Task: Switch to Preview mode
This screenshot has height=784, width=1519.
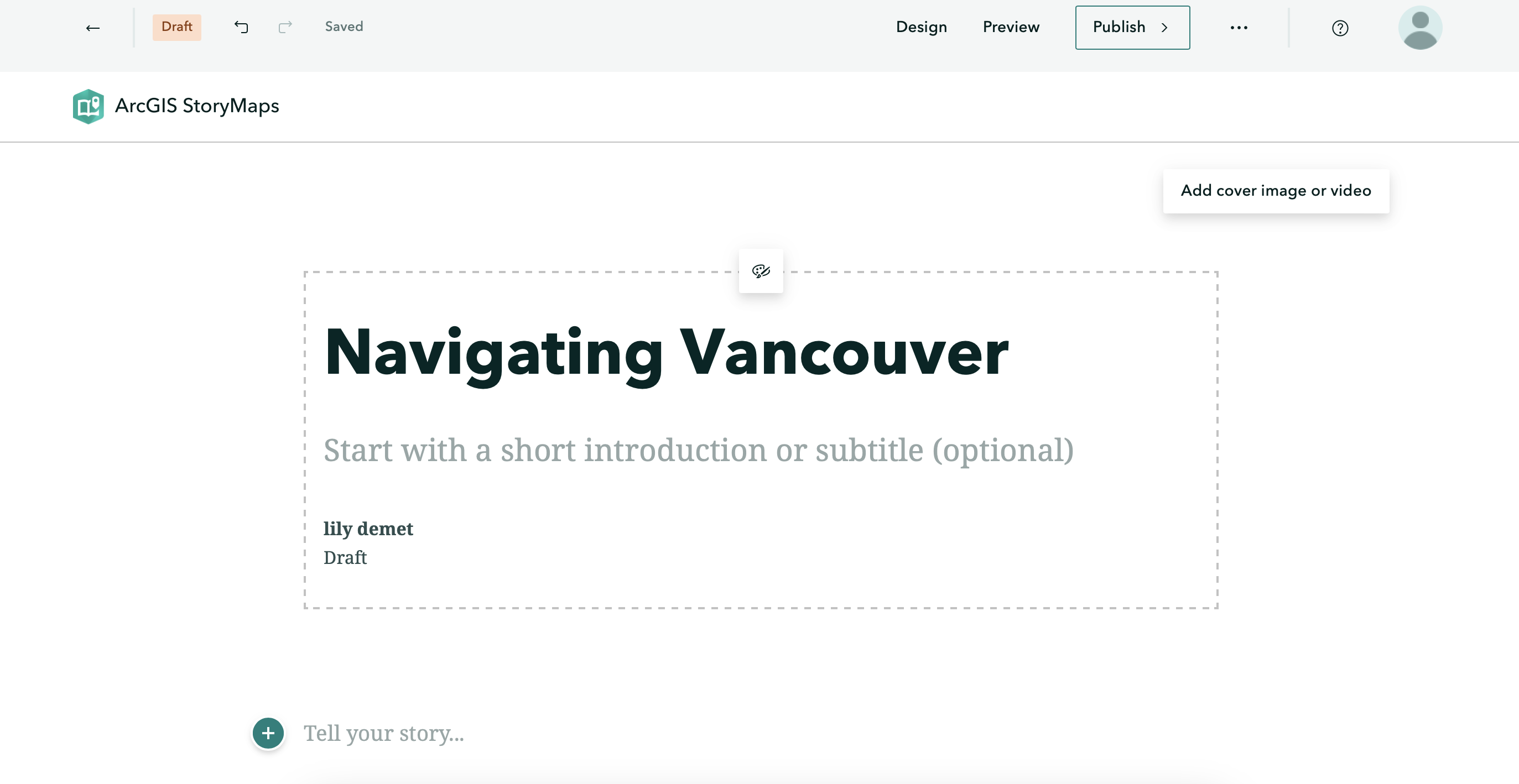Action: point(1011,27)
